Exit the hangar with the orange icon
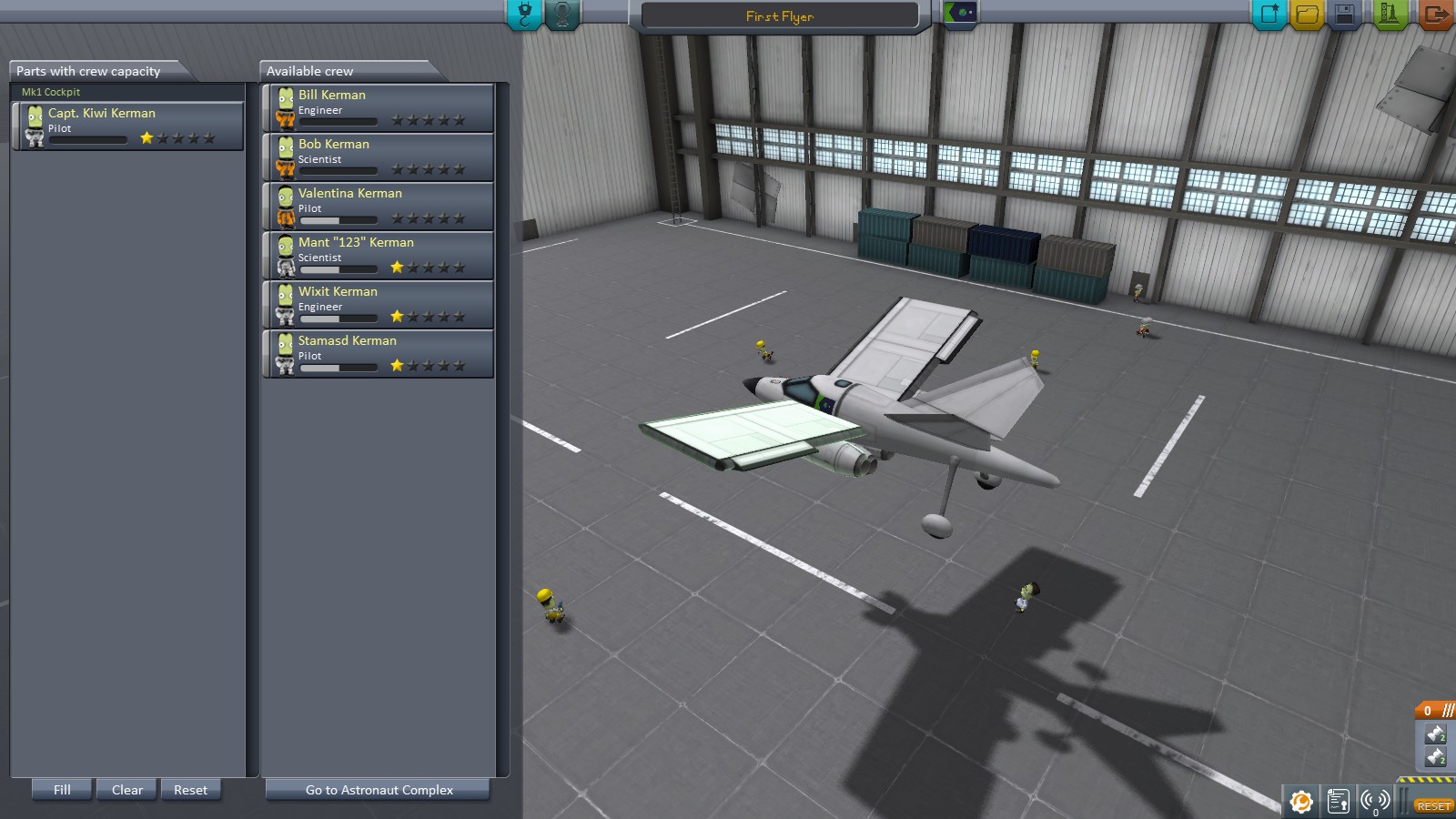1456x819 pixels. [x=1436, y=15]
